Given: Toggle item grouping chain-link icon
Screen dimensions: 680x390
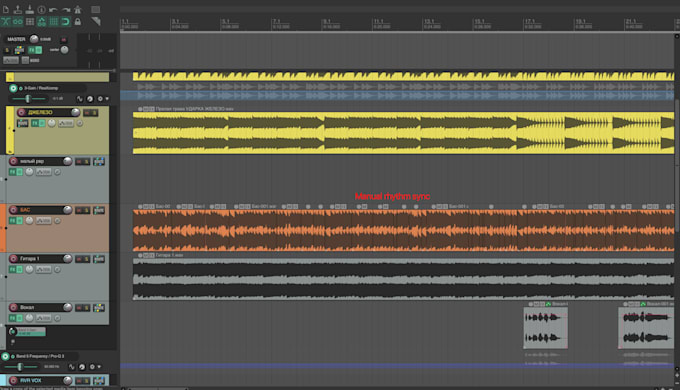Looking at the screenshot, I should pyautogui.click(x=18, y=21).
